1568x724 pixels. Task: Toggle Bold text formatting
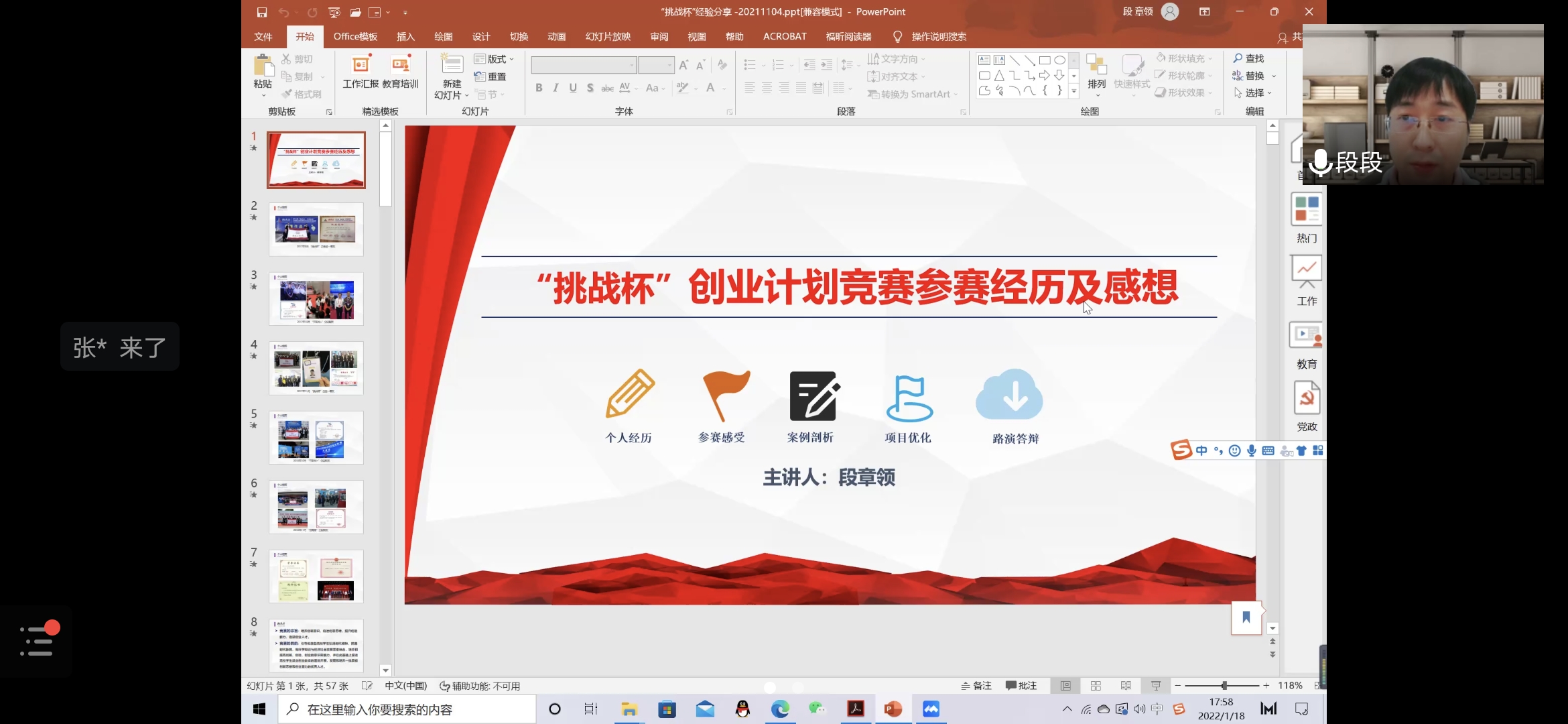pos(539,88)
